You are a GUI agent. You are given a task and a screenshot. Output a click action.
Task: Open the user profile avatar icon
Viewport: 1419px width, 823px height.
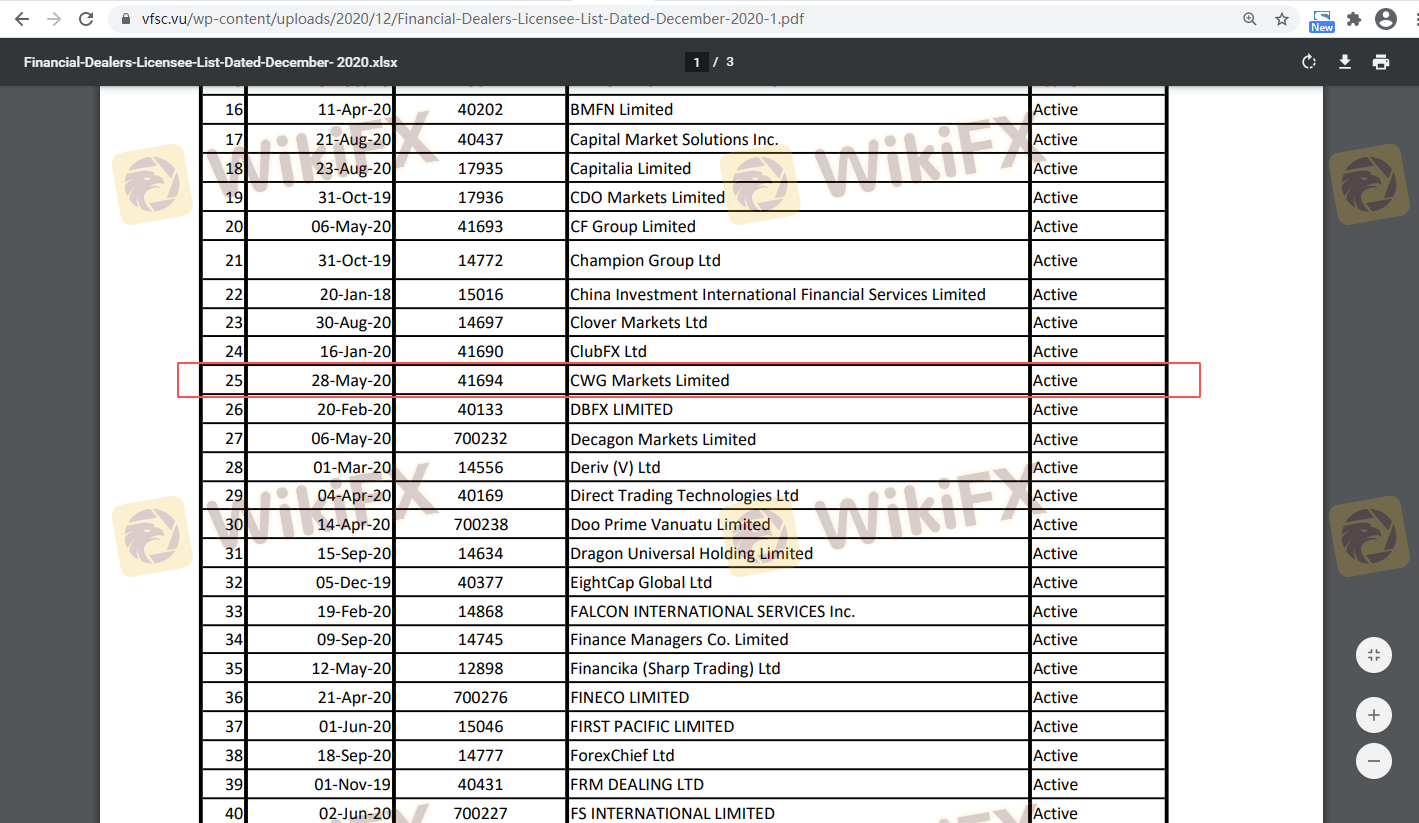[x=1385, y=19]
